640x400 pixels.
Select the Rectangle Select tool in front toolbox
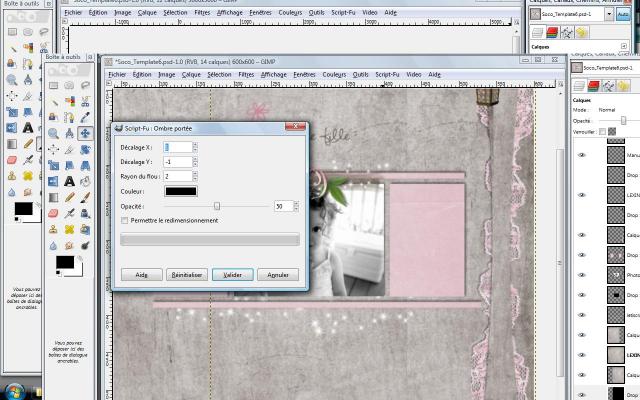click(x=53, y=85)
